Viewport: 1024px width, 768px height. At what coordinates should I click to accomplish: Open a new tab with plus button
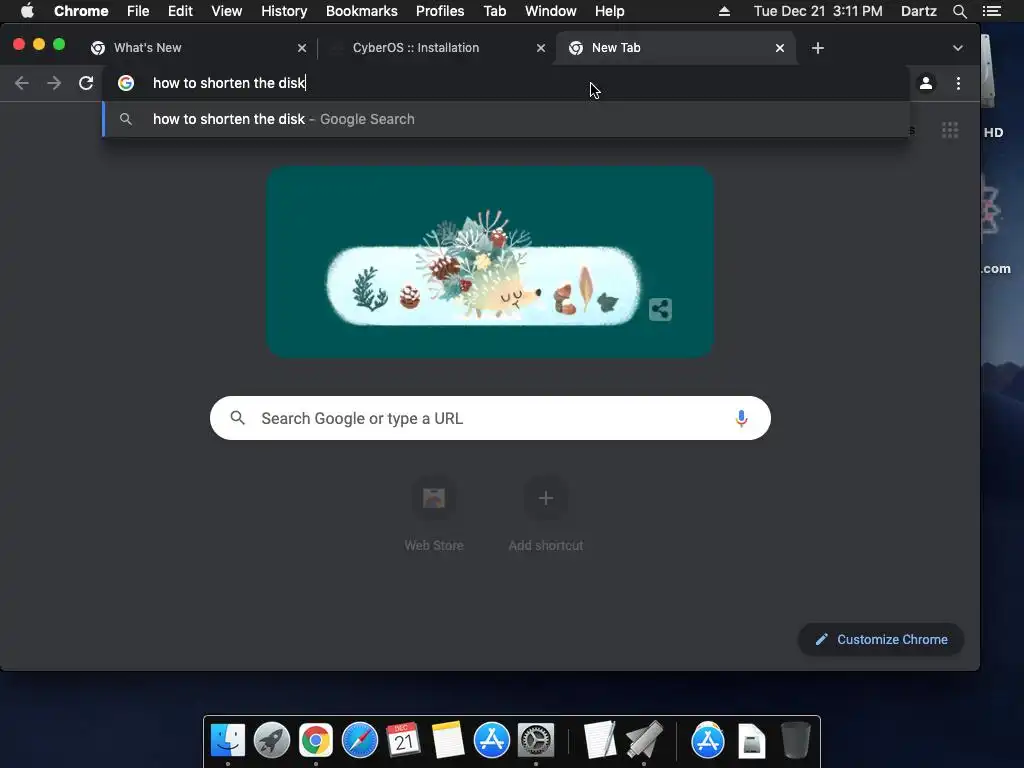click(x=818, y=48)
